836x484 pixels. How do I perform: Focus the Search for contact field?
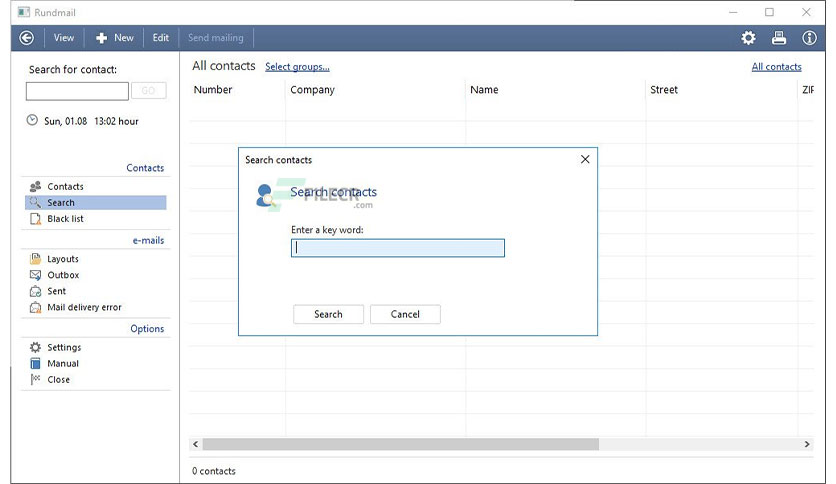(x=77, y=91)
